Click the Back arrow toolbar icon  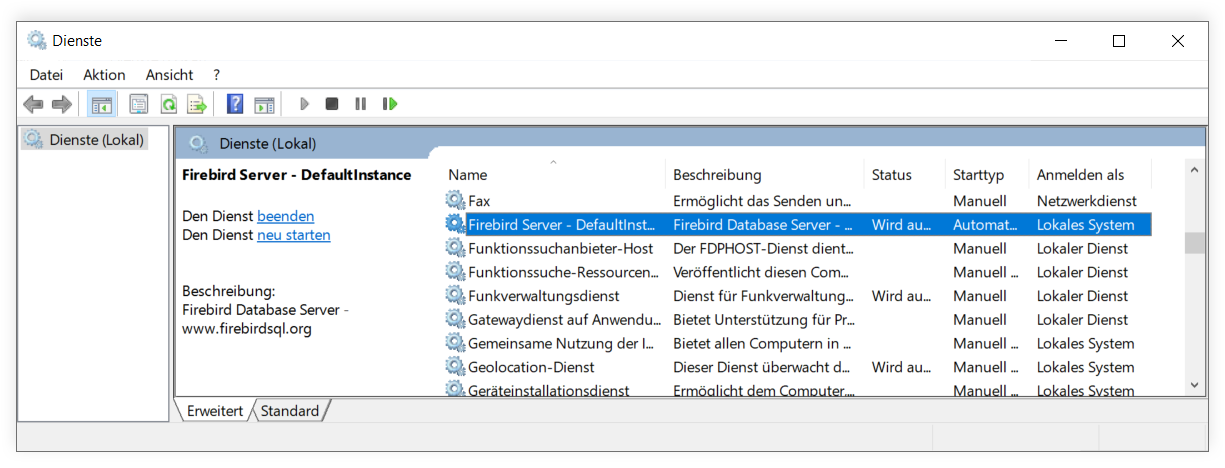(33, 104)
